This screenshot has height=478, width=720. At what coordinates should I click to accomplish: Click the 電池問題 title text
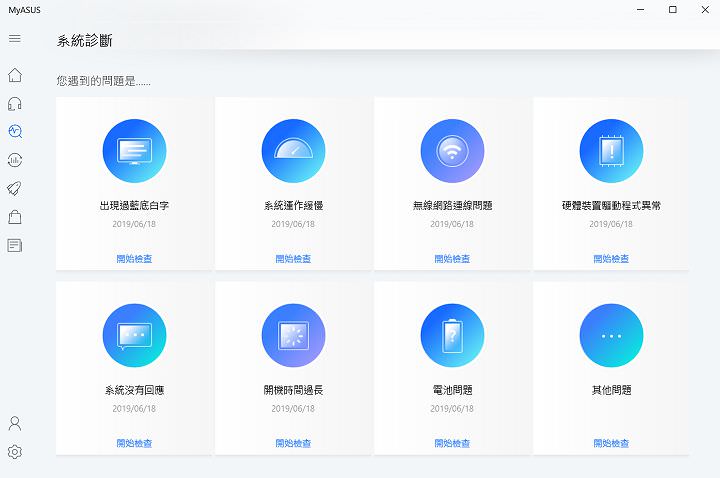452,390
